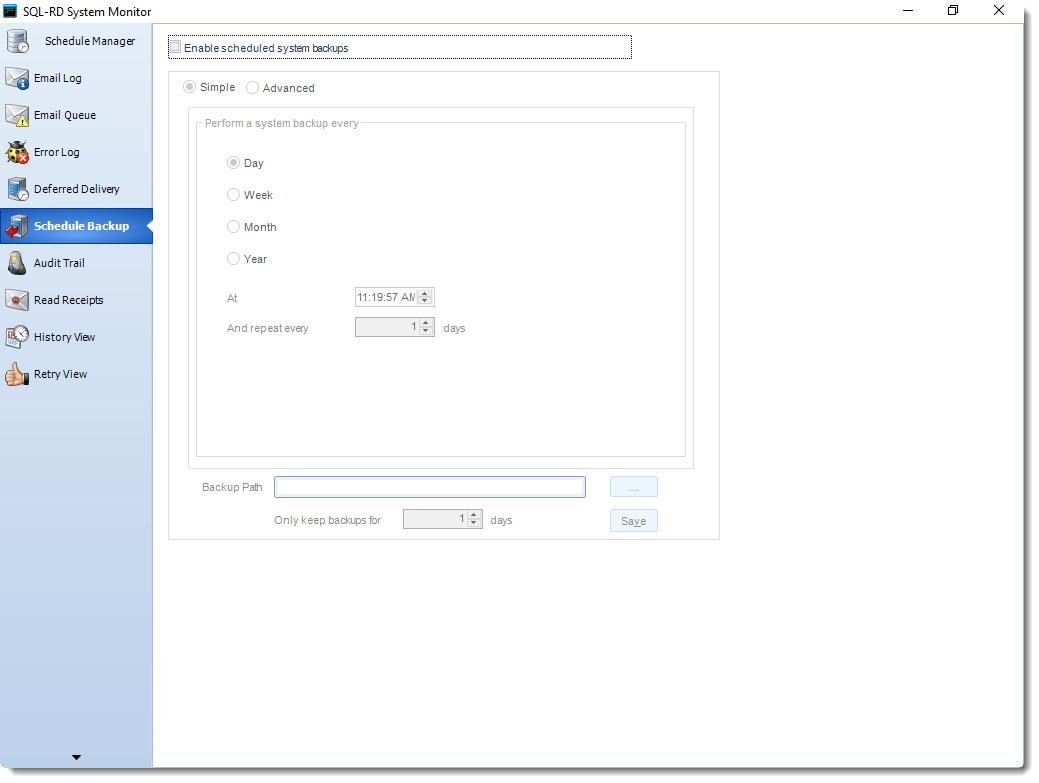This screenshot has height=783, width=1039.
Task: Restore down the System Monitor window
Action: coord(953,11)
